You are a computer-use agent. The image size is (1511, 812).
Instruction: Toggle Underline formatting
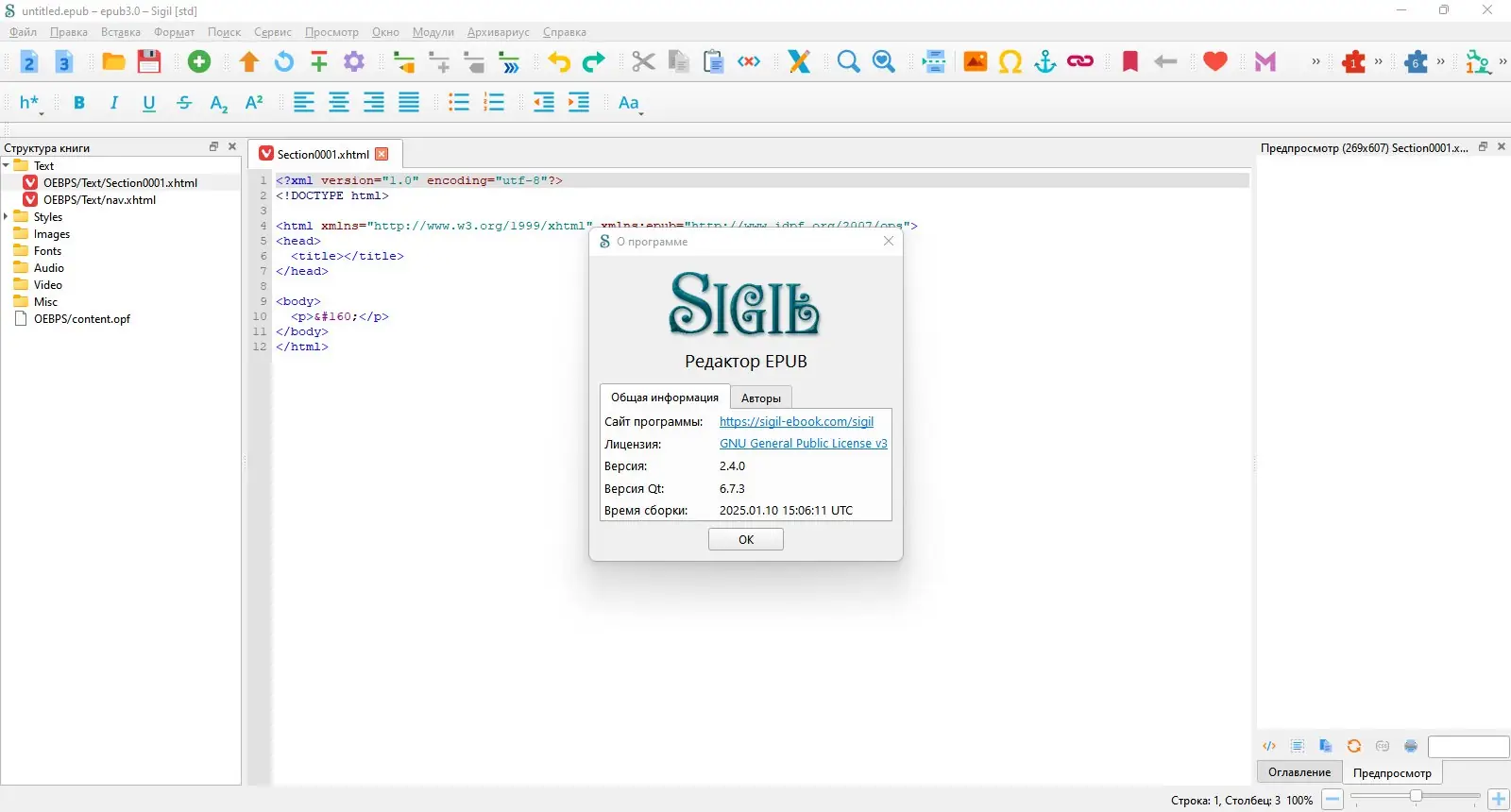(149, 103)
